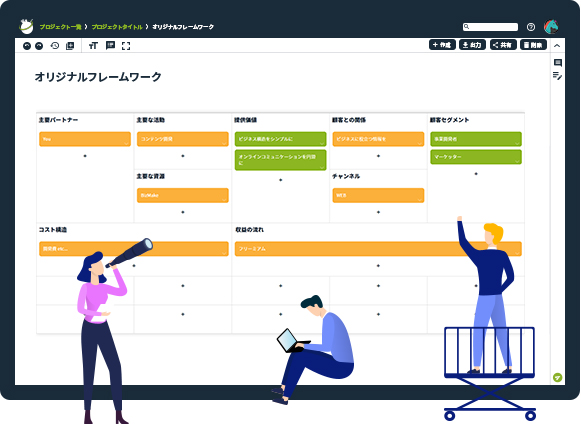The width and height of the screenshot is (581, 424).
Task: Open the comments panel icon on right sidebar
Action: tap(558, 62)
